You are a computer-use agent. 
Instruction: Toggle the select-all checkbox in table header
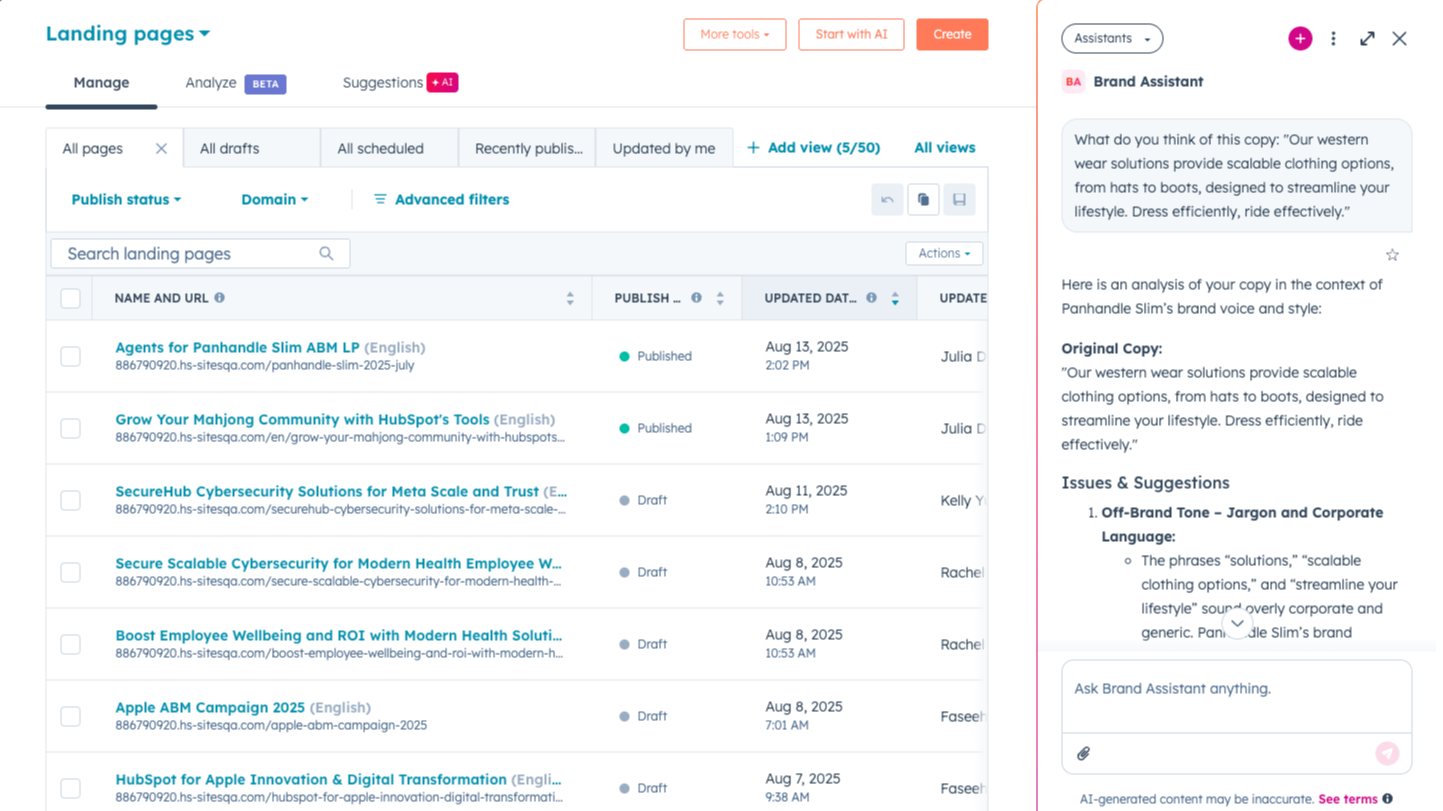pos(70,298)
